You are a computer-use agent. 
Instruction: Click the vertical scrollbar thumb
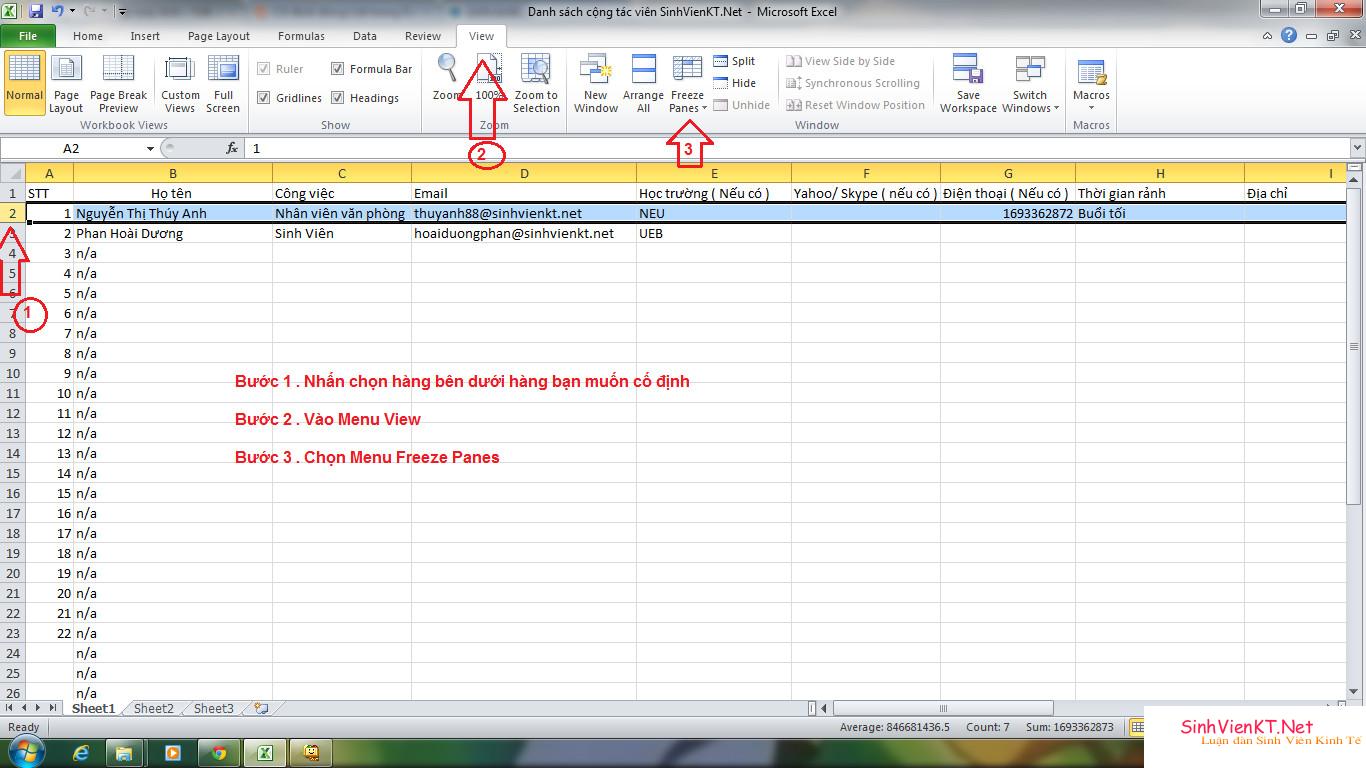[x=1355, y=345]
